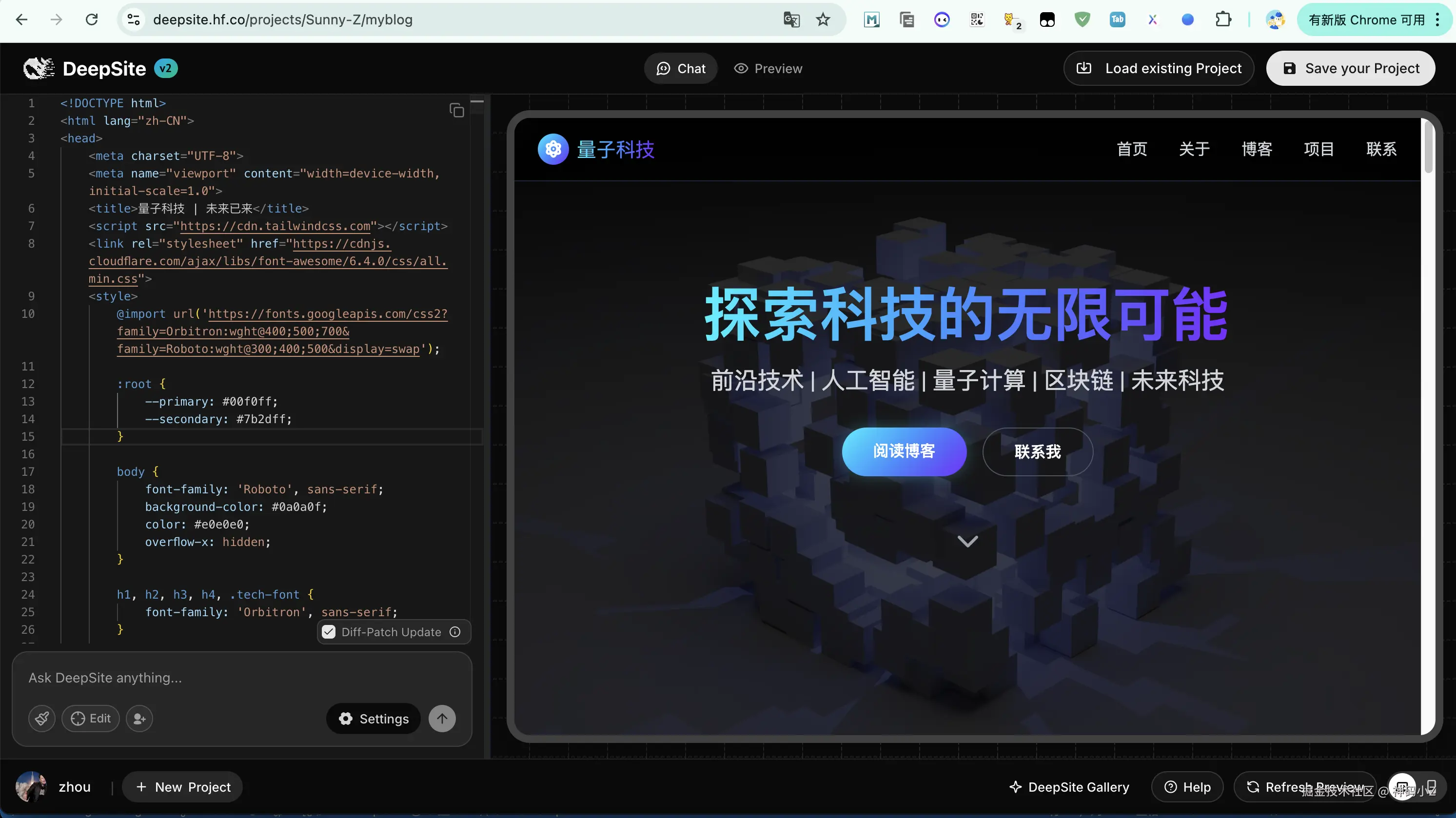Image resolution: width=1456 pixels, height=818 pixels.
Task: Click the paintbrush redesign icon
Action: [42, 719]
